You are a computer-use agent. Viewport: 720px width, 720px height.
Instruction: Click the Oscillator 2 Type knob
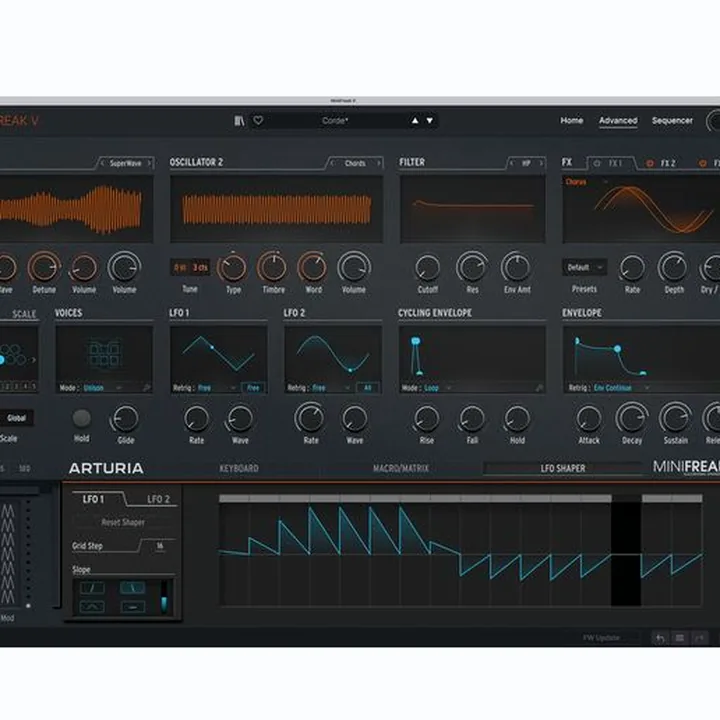coord(232,267)
